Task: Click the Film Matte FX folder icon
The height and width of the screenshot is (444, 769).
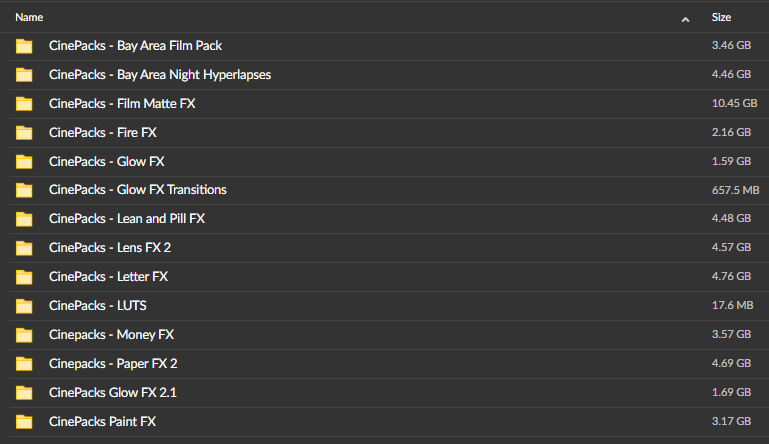Action: click(x=24, y=104)
